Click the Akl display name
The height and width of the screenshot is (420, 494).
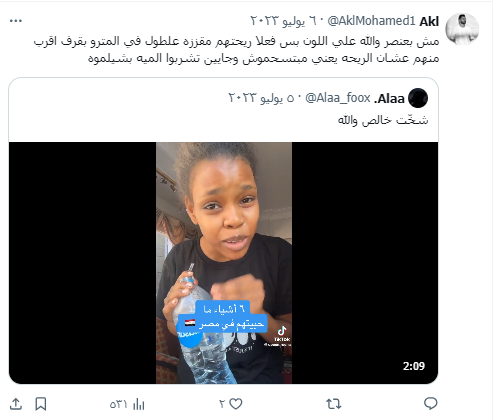click(x=429, y=21)
